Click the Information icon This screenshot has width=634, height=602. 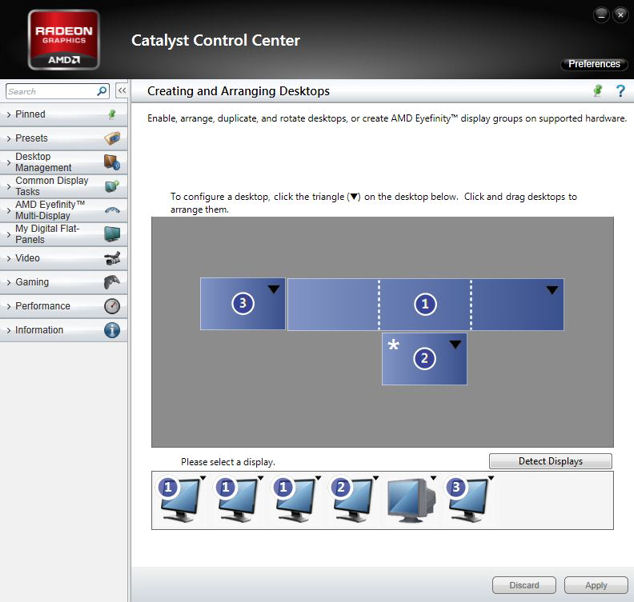pos(112,330)
